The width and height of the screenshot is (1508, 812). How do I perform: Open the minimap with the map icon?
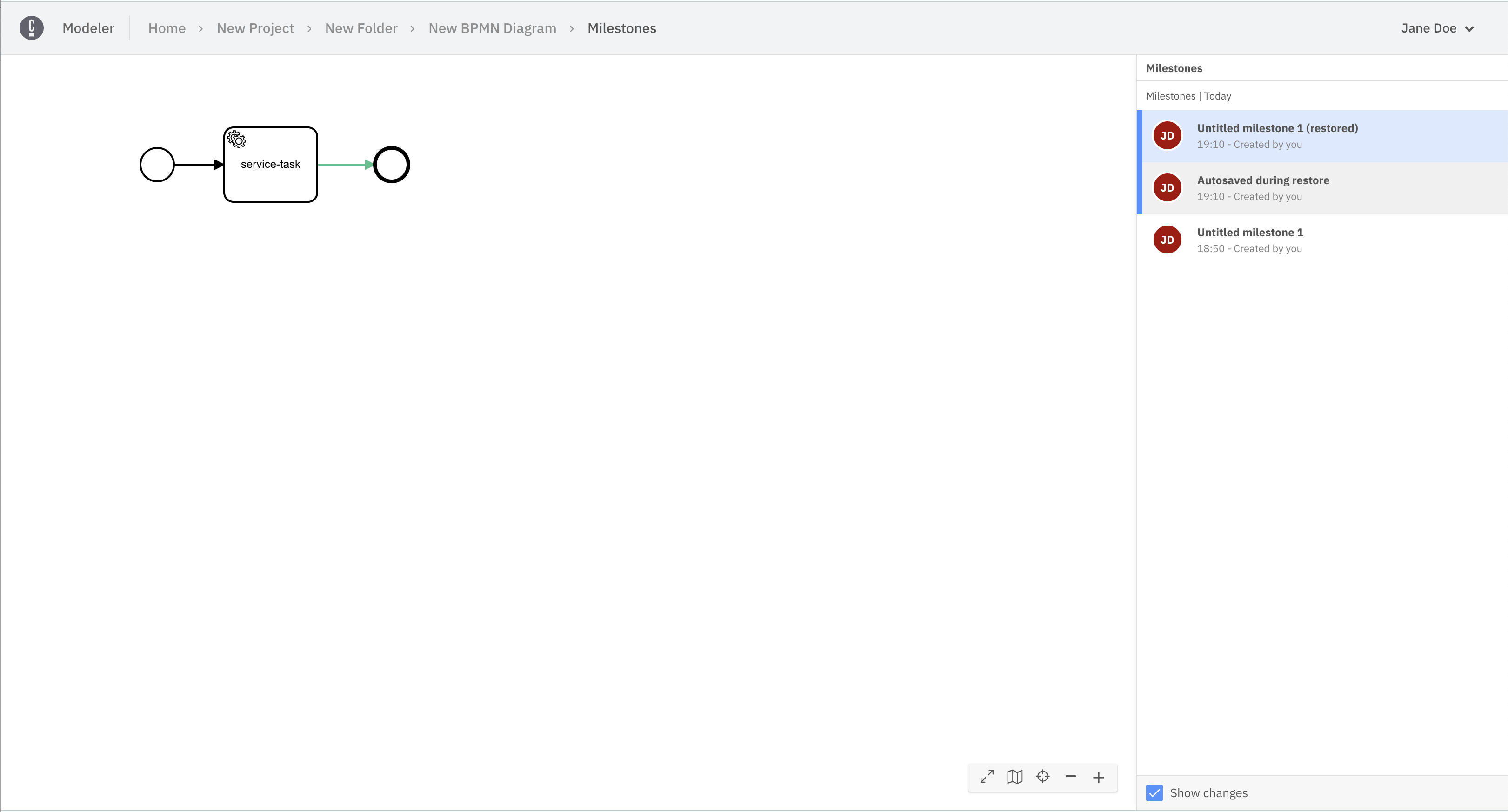[x=1014, y=777]
